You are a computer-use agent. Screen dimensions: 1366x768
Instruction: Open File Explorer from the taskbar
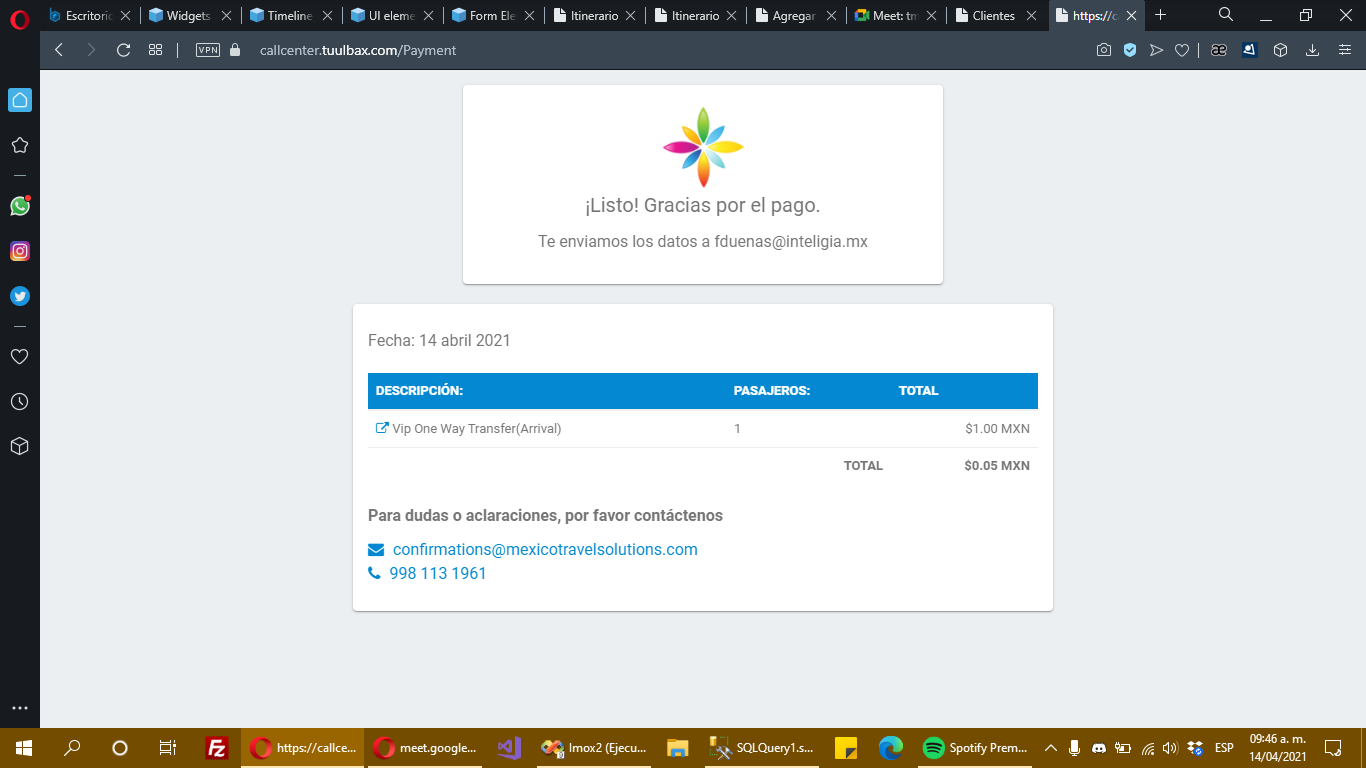(x=678, y=748)
